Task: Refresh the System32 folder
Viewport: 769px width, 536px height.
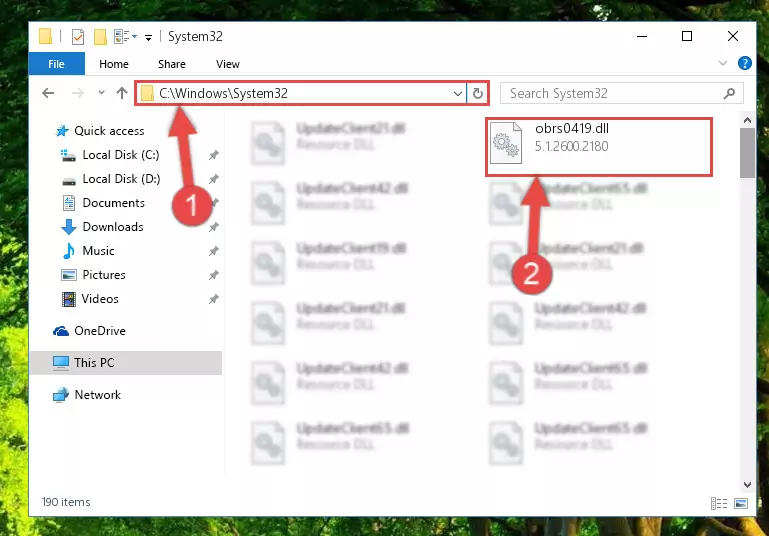Action: click(x=478, y=93)
